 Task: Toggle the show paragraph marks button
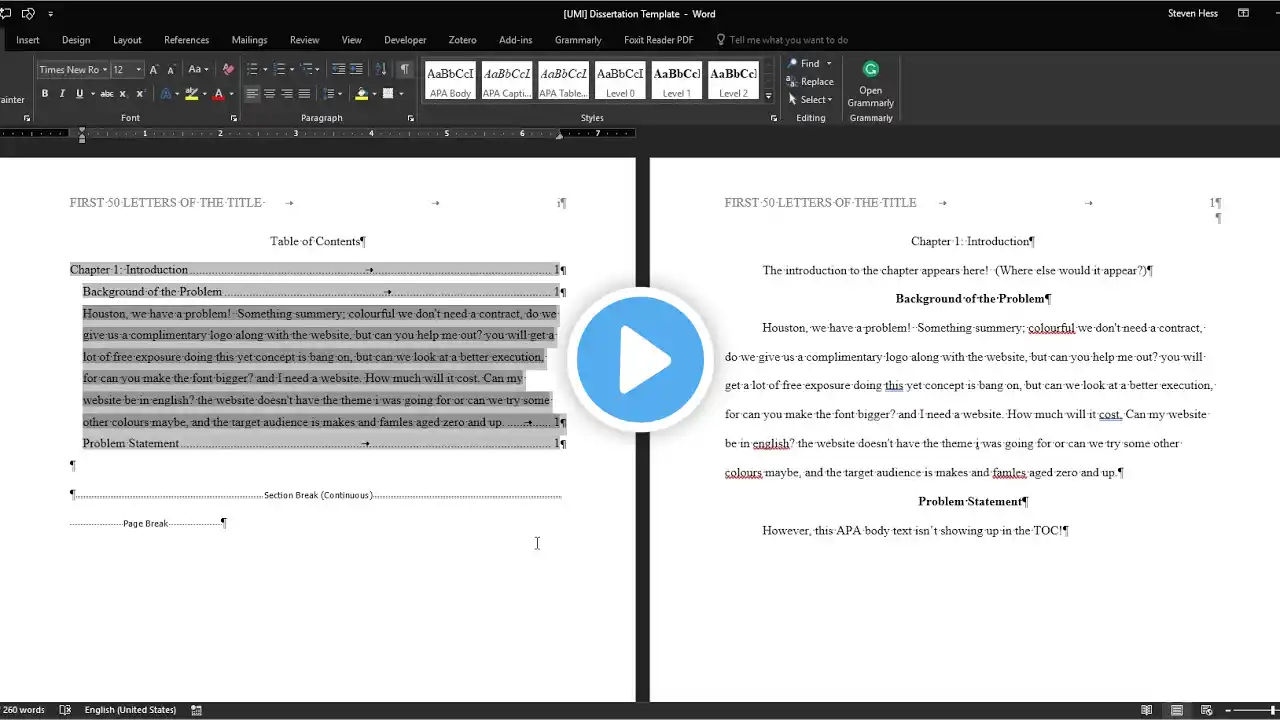coord(404,69)
